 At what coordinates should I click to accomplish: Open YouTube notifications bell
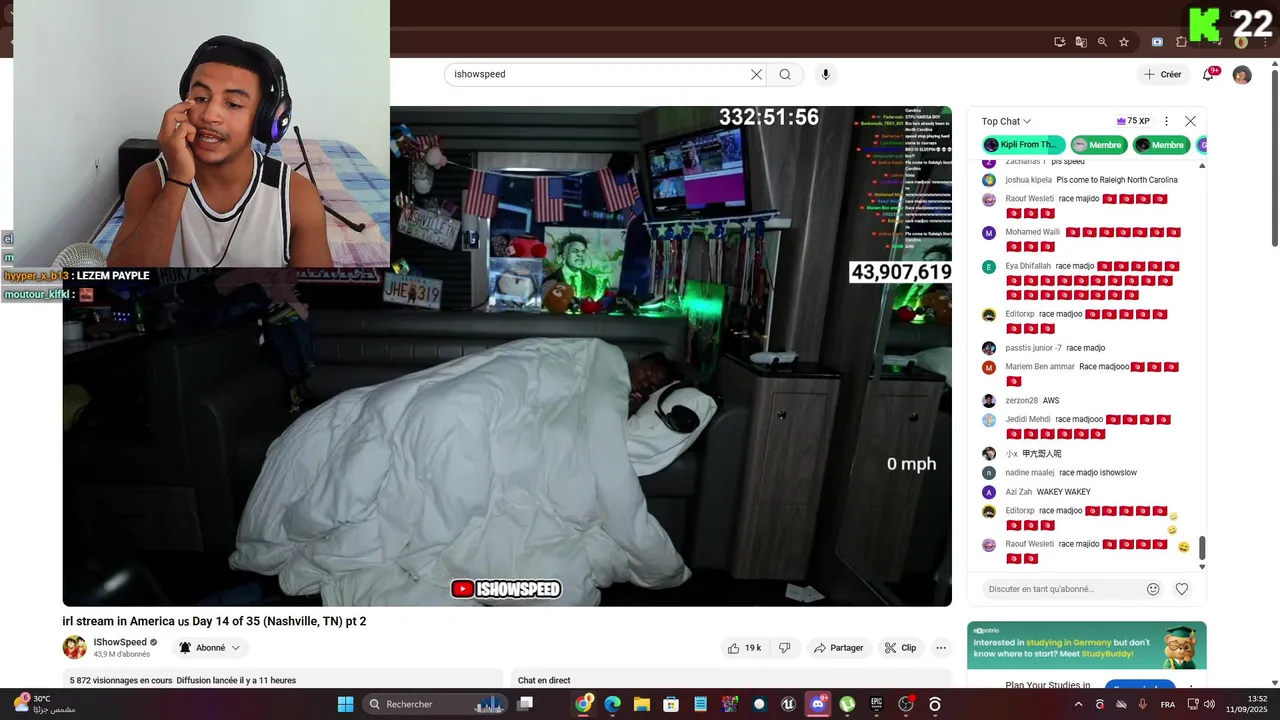tap(1208, 74)
